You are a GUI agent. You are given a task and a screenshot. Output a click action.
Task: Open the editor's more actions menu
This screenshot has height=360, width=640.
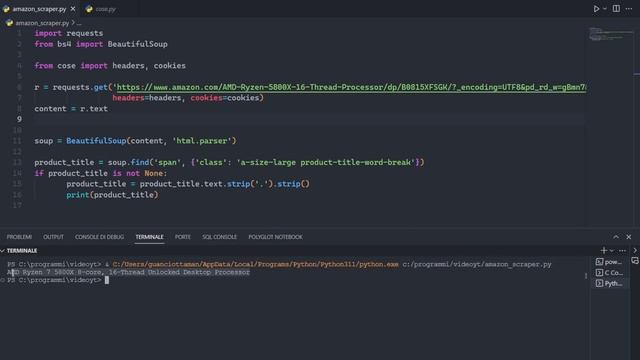tap(629, 9)
